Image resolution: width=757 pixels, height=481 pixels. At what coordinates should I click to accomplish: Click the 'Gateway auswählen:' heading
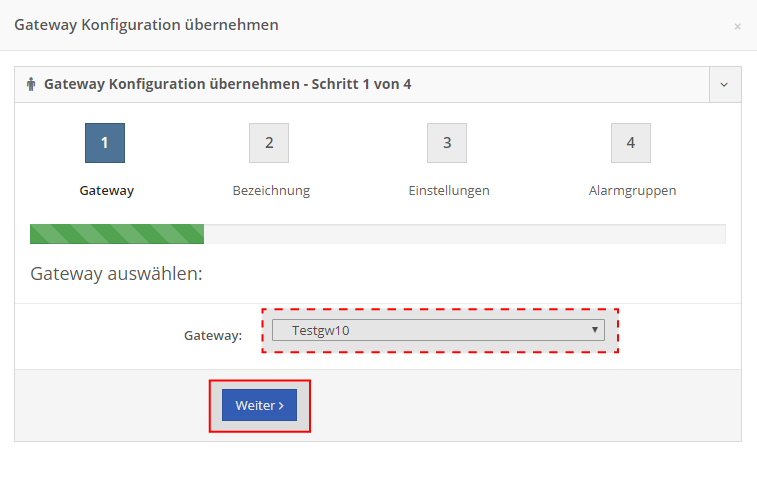pyautogui.click(x=116, y=274)
